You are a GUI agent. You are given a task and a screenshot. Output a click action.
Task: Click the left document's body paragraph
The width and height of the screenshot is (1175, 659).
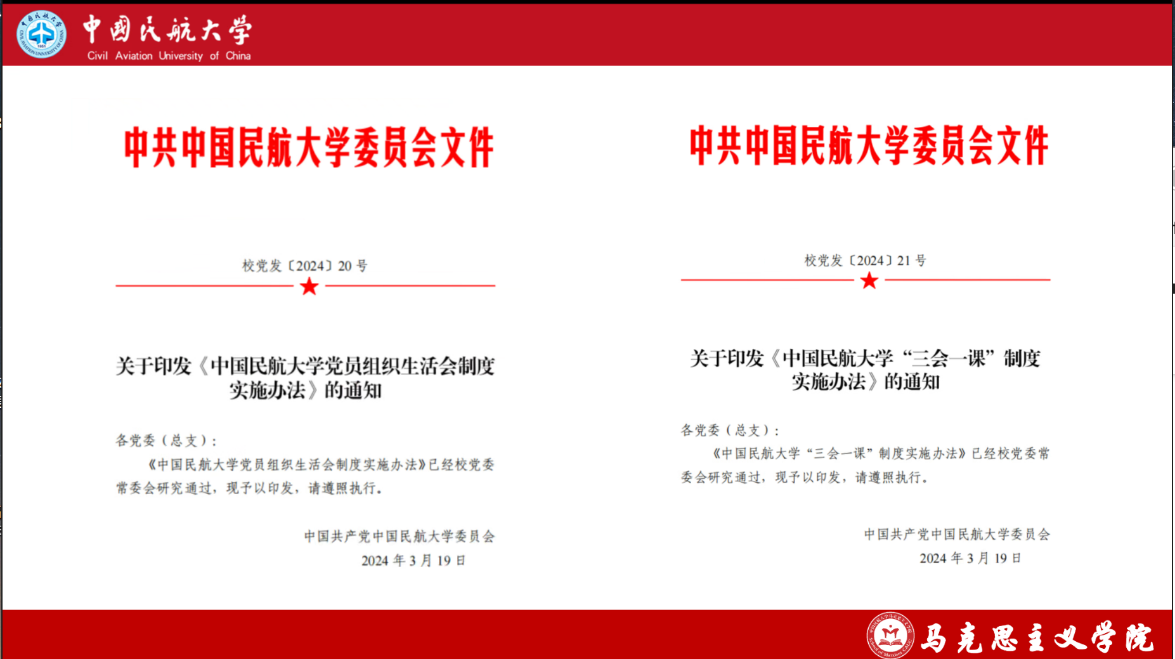click(x=305, y=477)
